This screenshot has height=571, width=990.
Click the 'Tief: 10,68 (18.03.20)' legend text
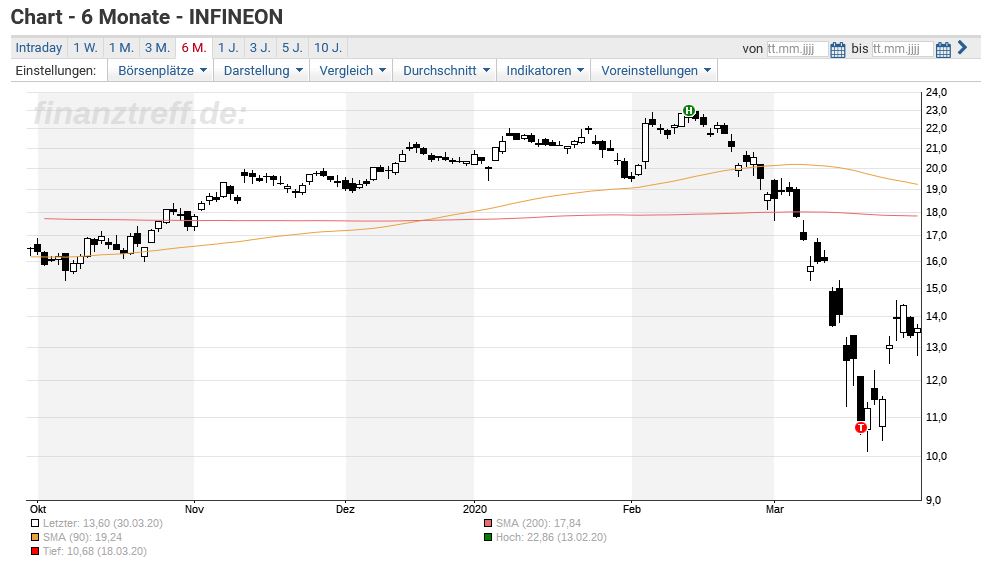tap(95, 551)
